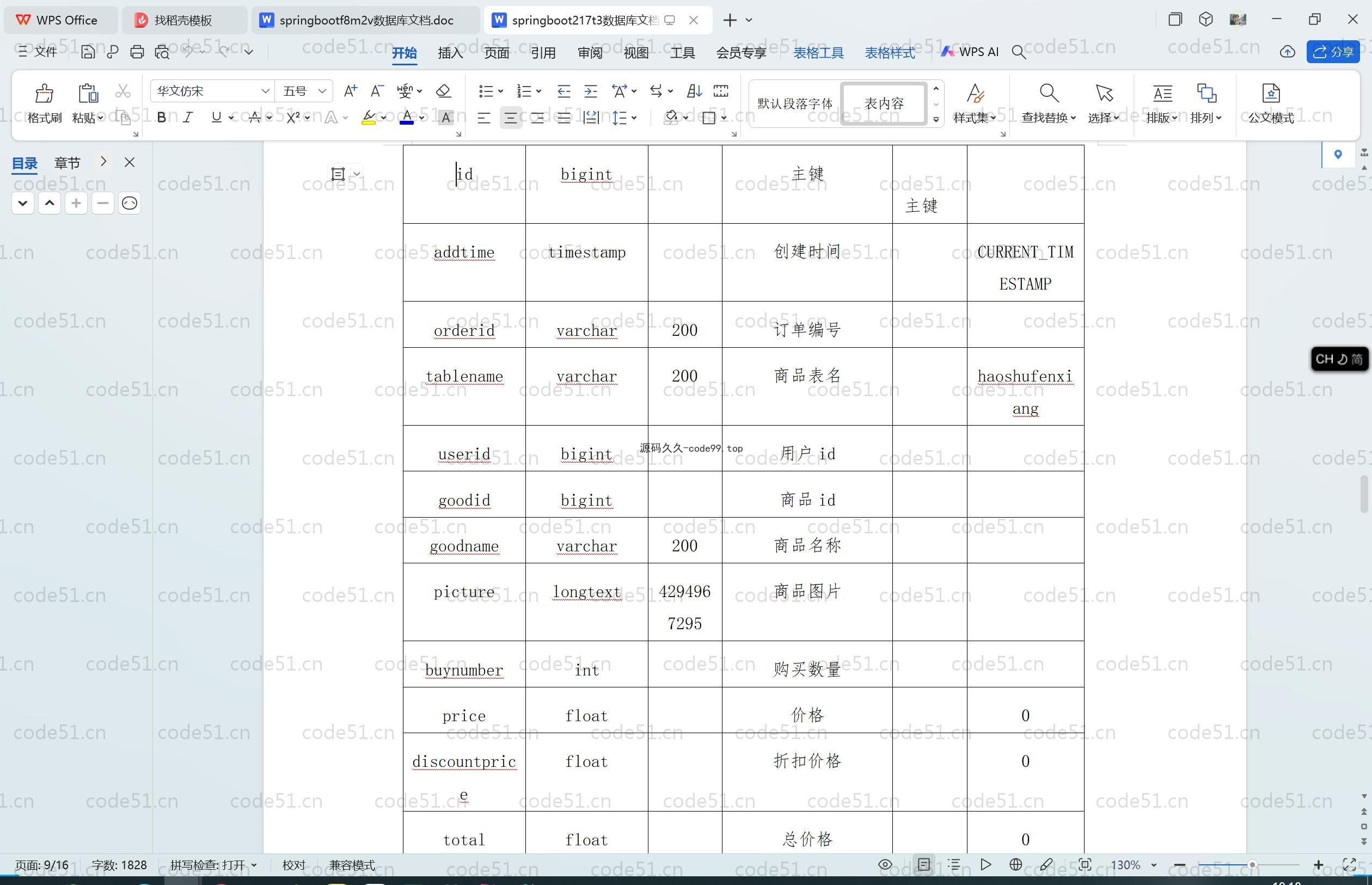Click the 校对 button in status bar
Image resolution: width=1372 pixels, height=885 pixels.
(x=293, y=865)
